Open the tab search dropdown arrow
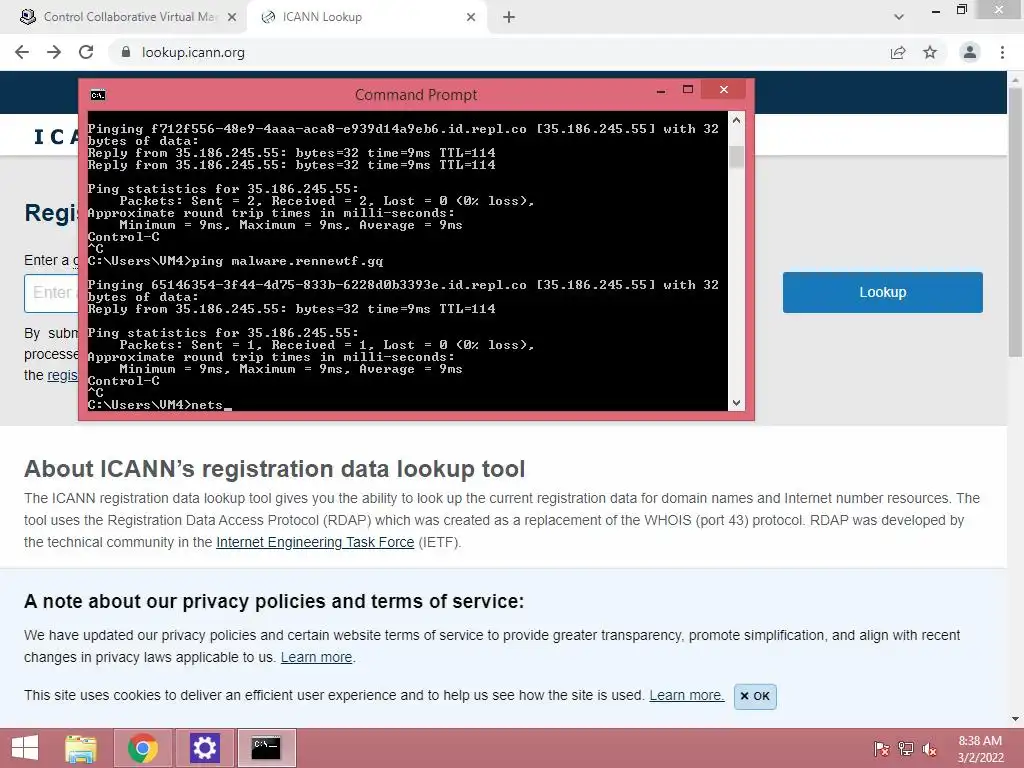This screenshot has width=1024, height=768. pos(899,17)
